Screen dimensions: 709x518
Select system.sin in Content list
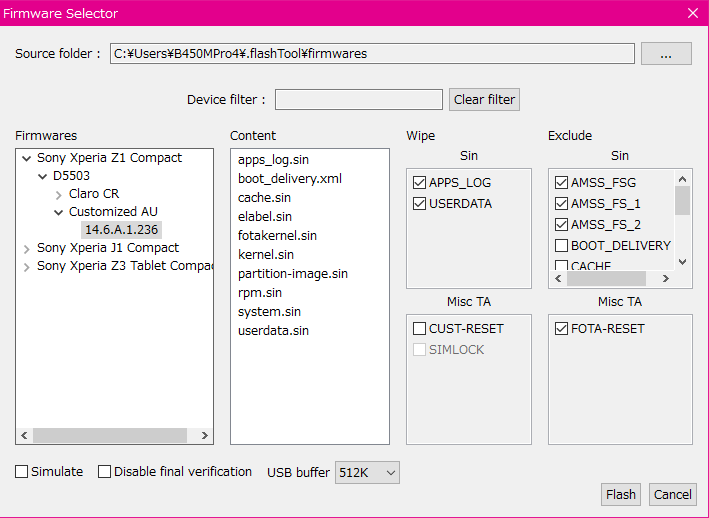(269, 311)
